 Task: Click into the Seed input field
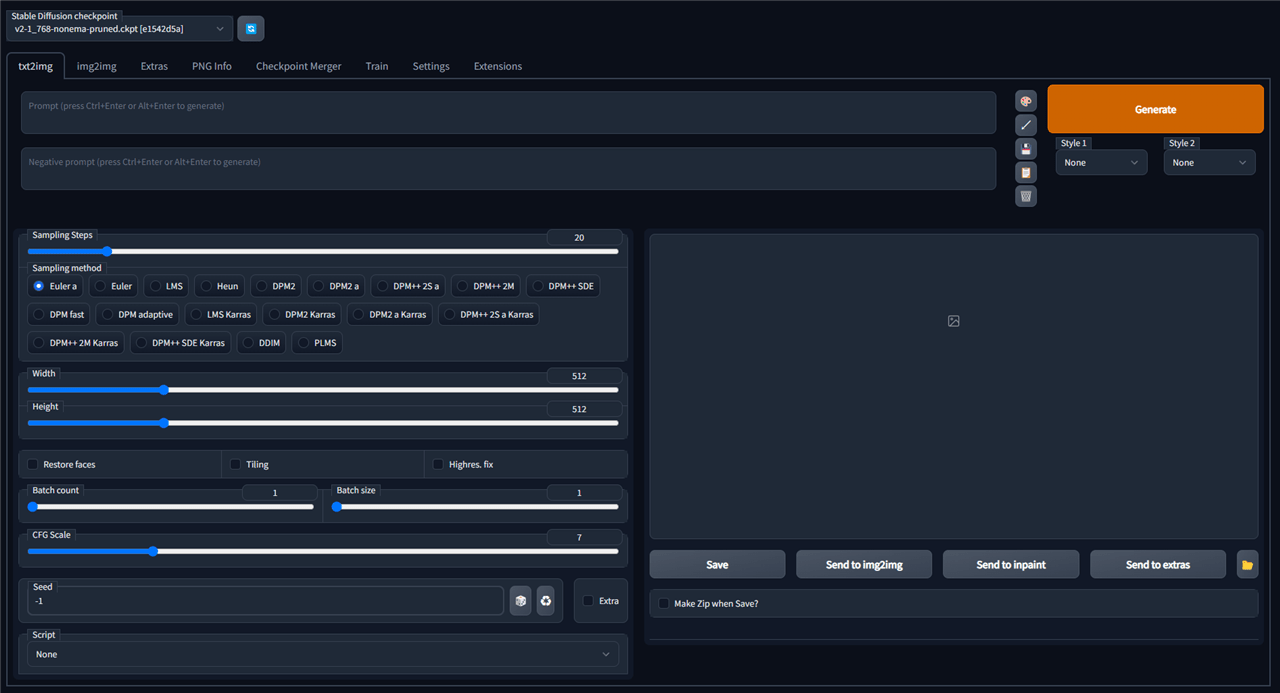click(x=266, y=601)
